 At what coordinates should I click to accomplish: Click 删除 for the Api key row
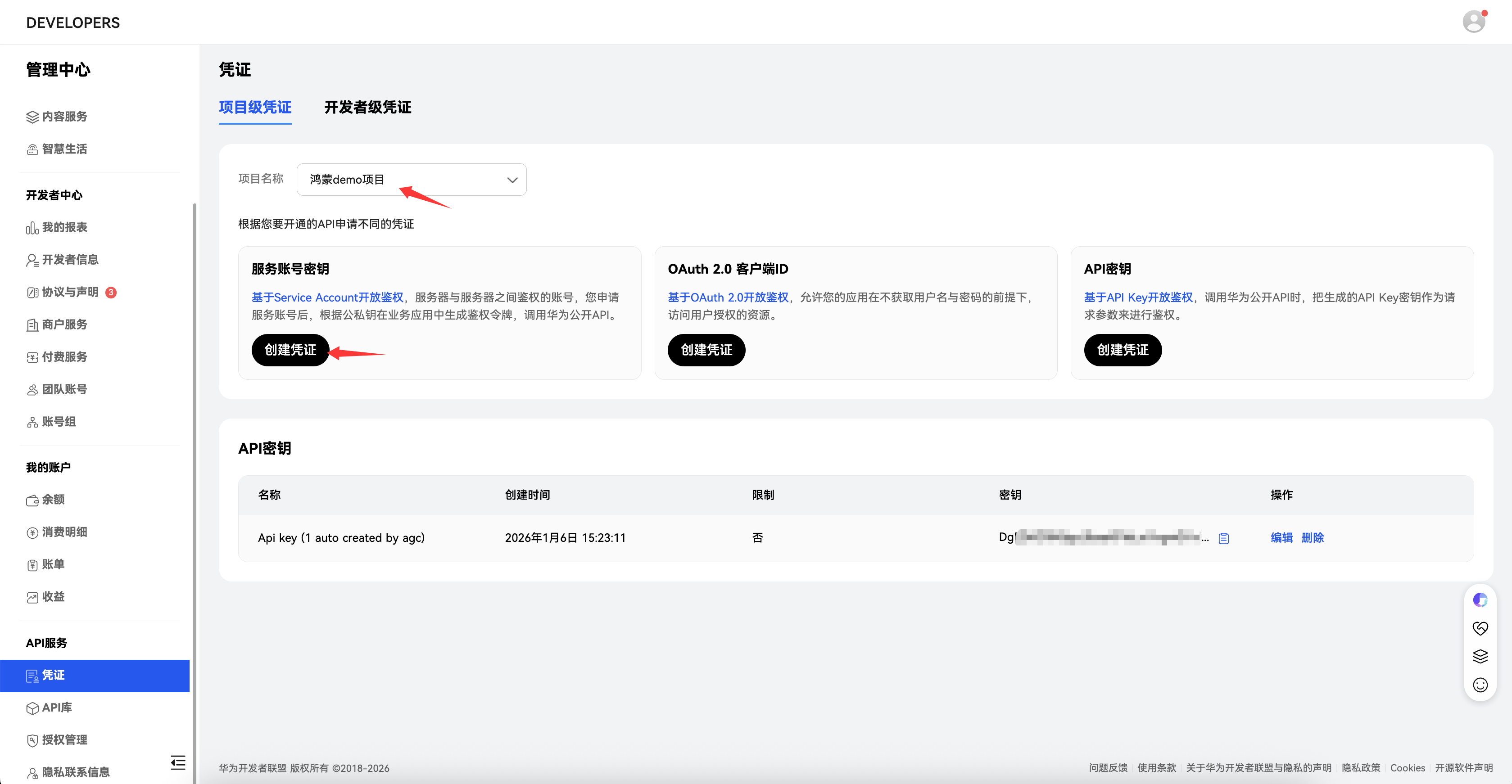1313,537
